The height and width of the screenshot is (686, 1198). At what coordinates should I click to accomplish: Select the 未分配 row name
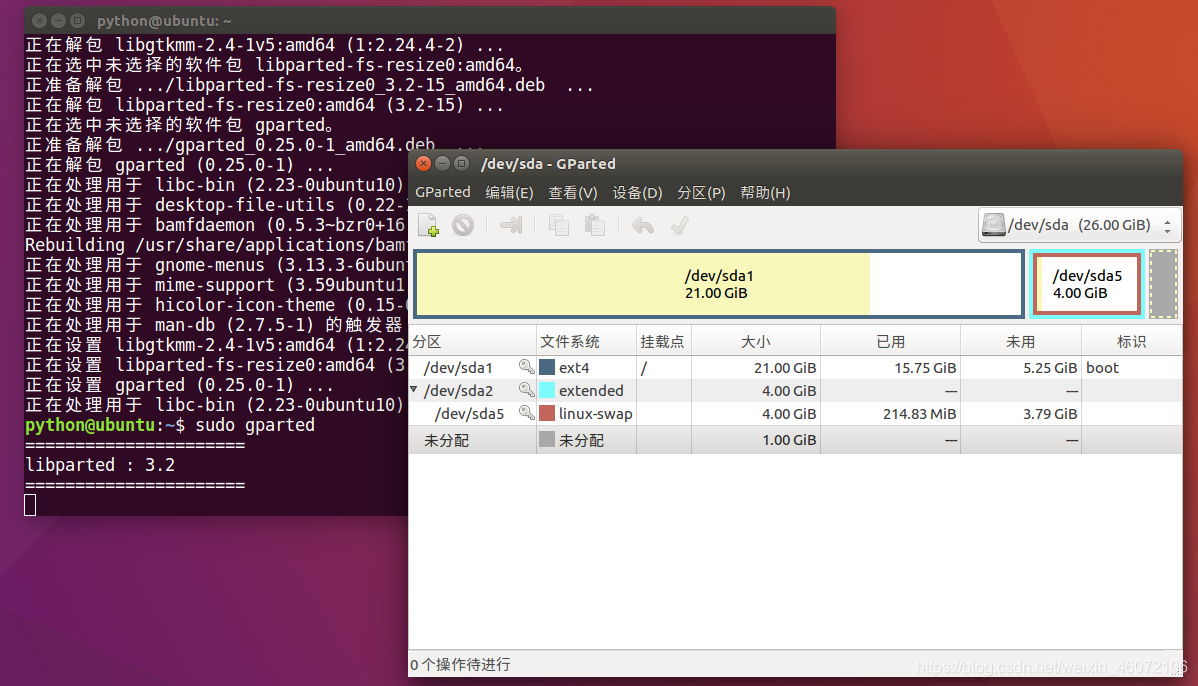[x=446, y=440]
